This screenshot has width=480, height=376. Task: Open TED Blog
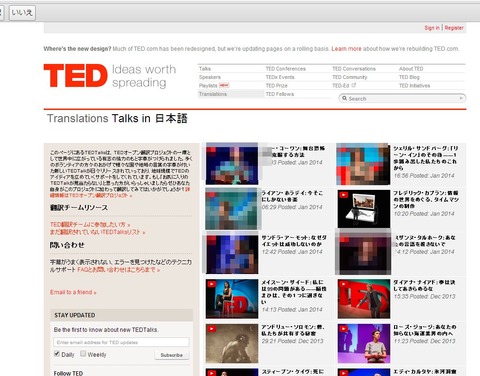409,77
